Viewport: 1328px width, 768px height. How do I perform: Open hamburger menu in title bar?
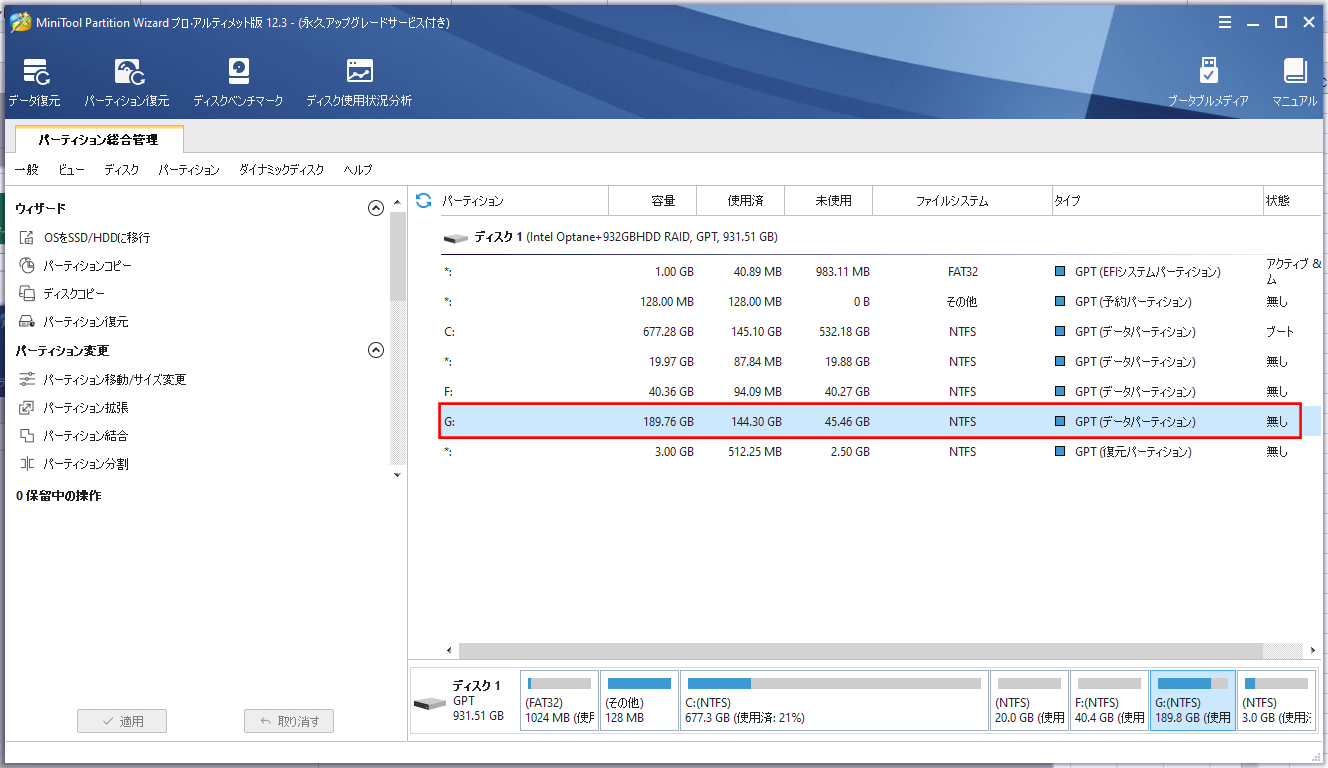tap(1225, 23)
